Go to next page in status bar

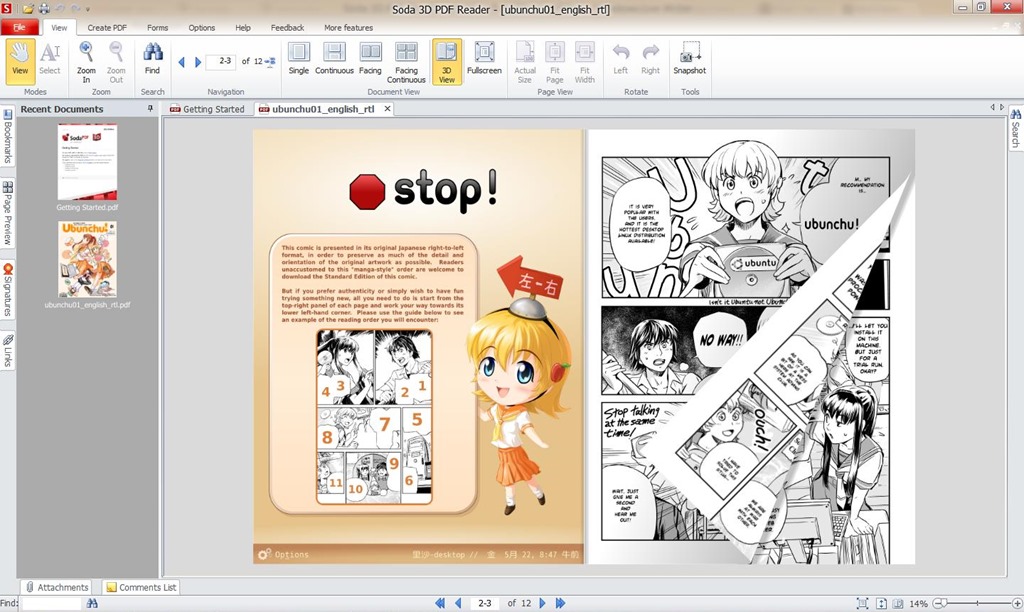coord(542,604)
